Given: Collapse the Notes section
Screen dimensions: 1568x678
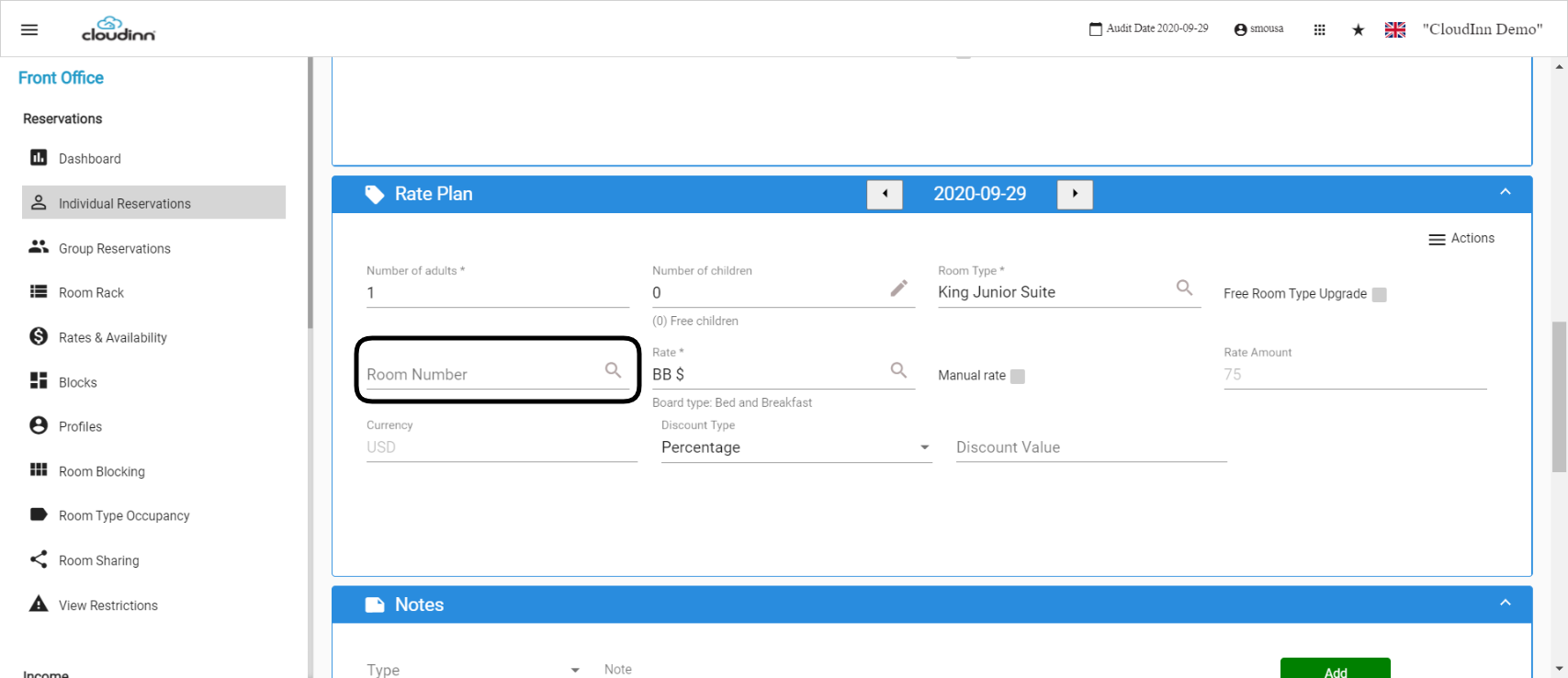Looking at the screenshot, I should (1506, 603).
